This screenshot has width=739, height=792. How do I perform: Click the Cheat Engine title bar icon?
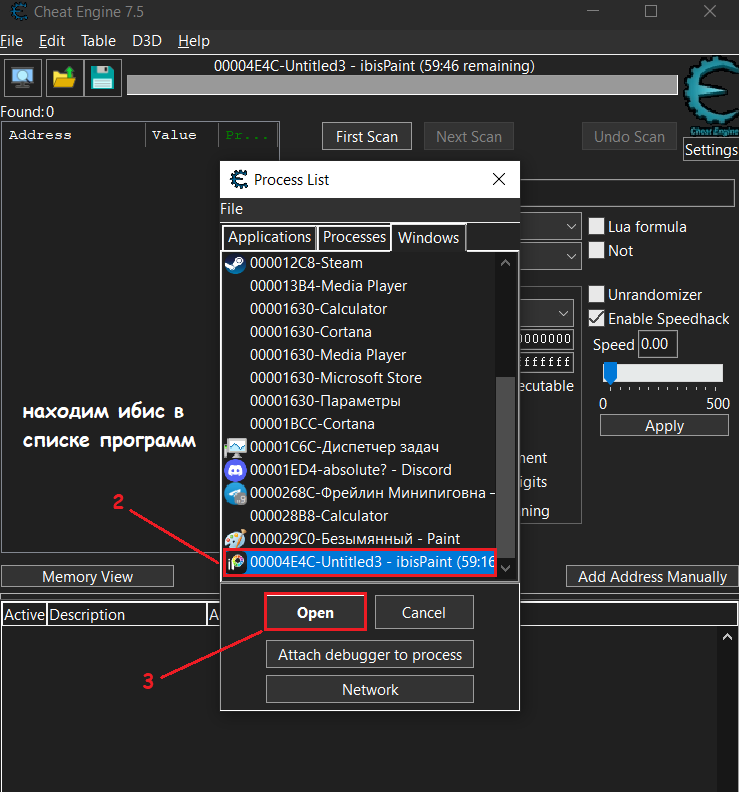pos(19,11)
